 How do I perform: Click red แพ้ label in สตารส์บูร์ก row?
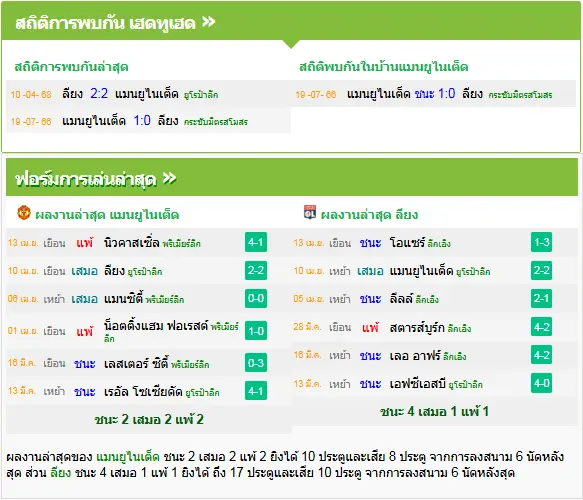[x=370, y=328]
